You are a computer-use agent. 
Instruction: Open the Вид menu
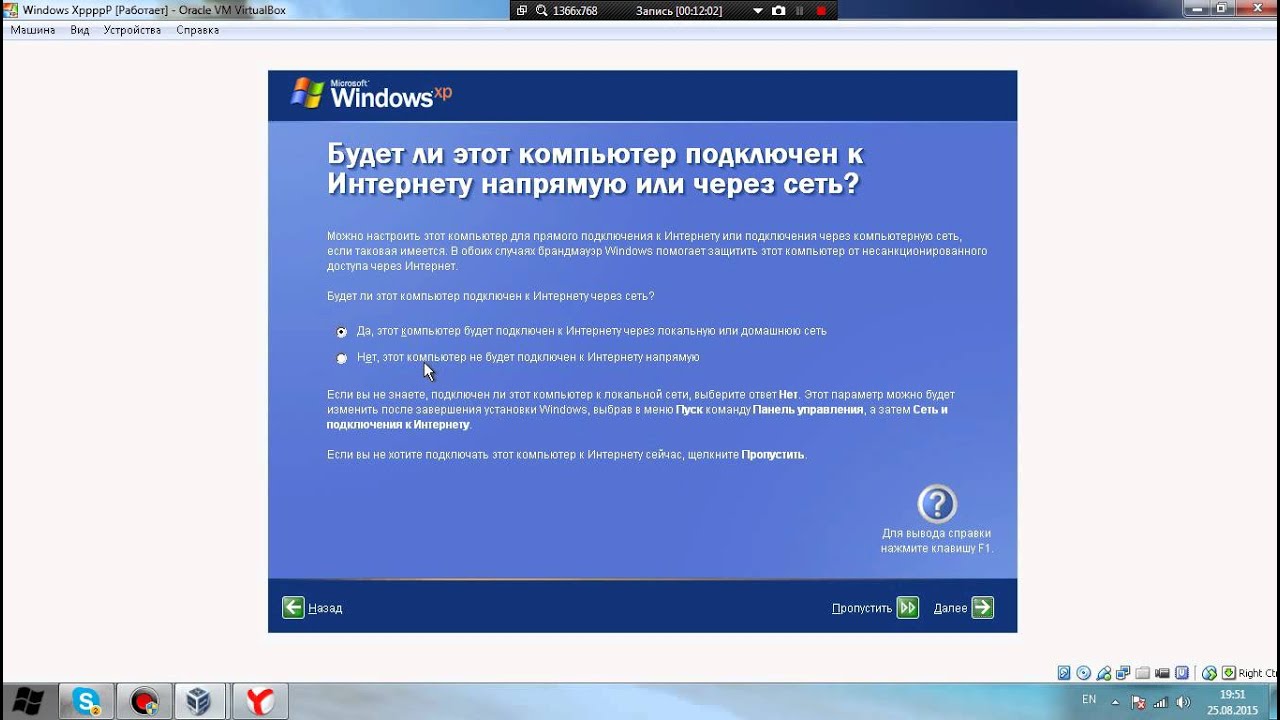point(80,30)
